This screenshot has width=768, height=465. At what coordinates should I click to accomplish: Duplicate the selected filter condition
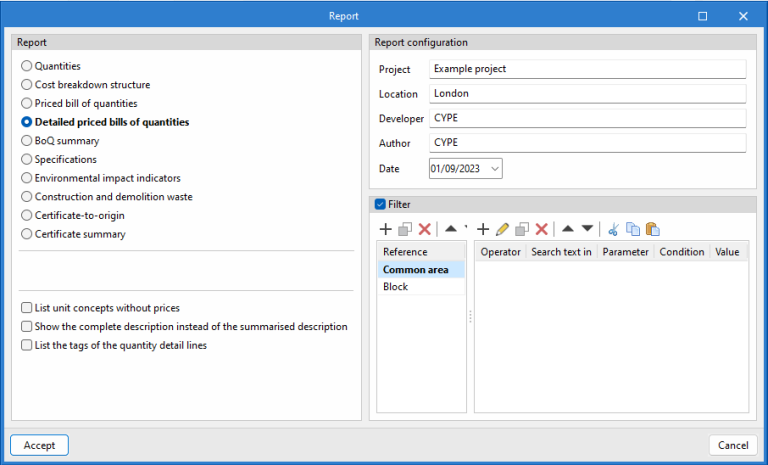click(x=522, y=229)
